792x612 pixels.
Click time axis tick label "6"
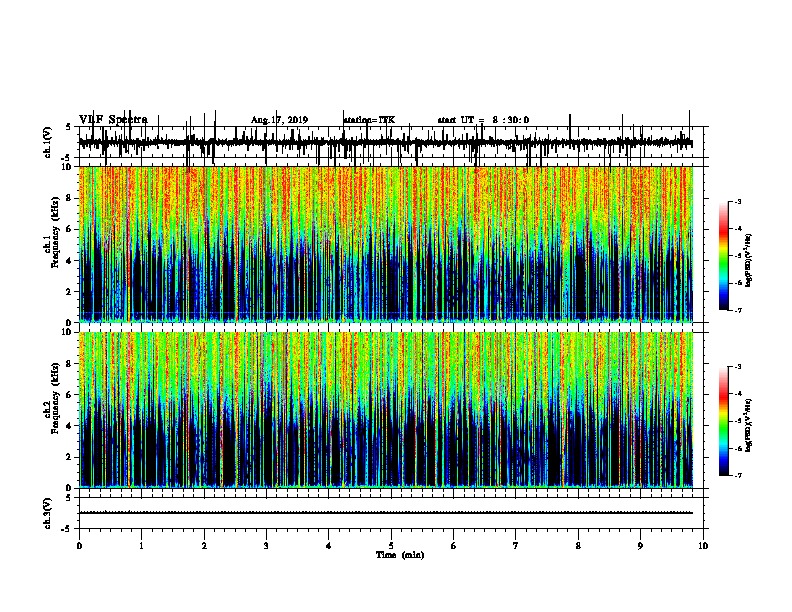(454, 546)
